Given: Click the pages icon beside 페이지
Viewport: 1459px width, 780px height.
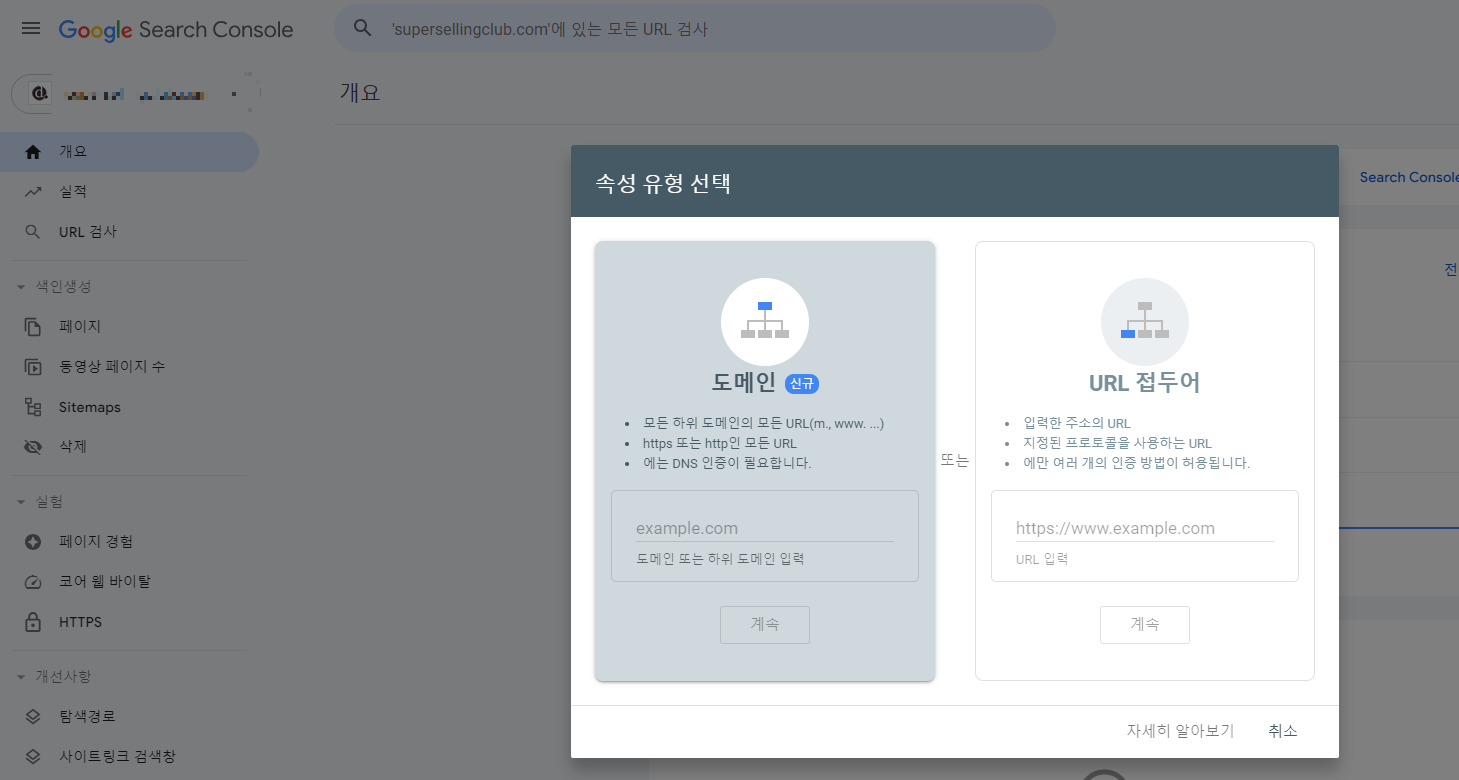Looking at the screenshot, I should pos(33,327).
